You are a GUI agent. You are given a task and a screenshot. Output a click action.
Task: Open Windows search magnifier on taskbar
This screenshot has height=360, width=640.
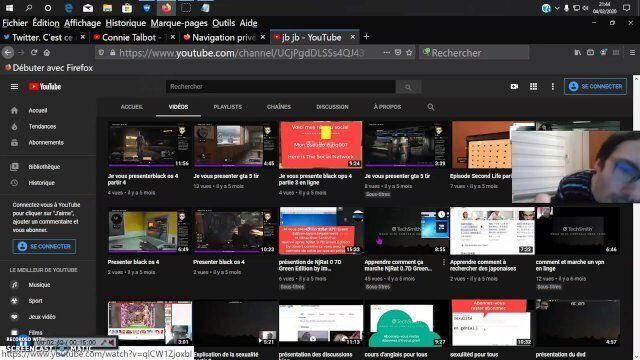(29, 8)
